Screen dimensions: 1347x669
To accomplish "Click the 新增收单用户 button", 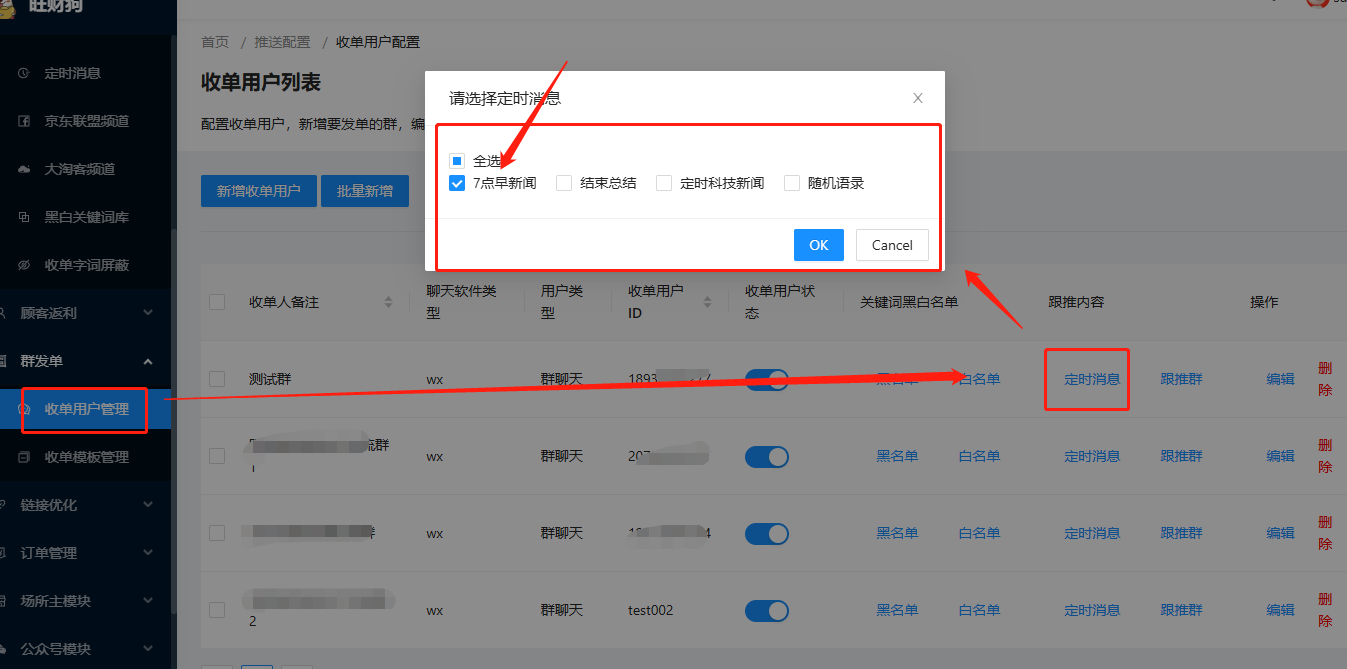I will (x=258, y=191).
